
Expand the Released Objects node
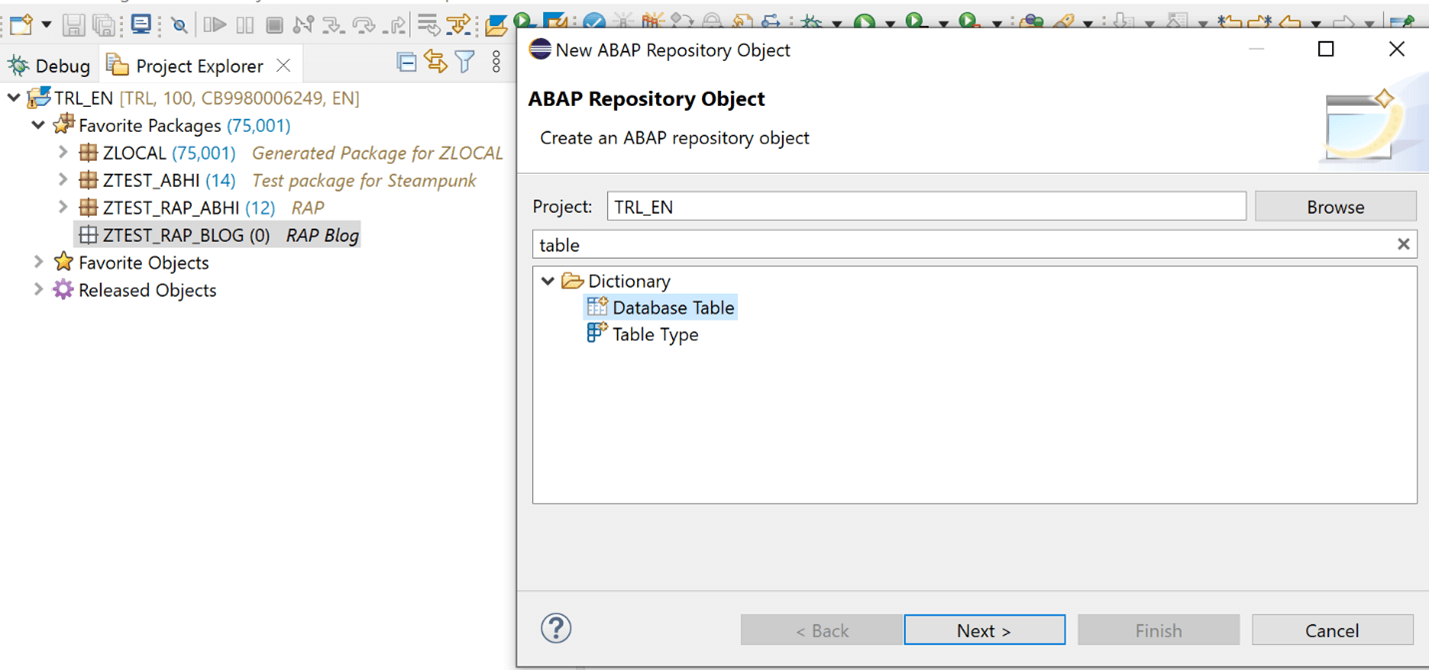click(x=38, y=289)
